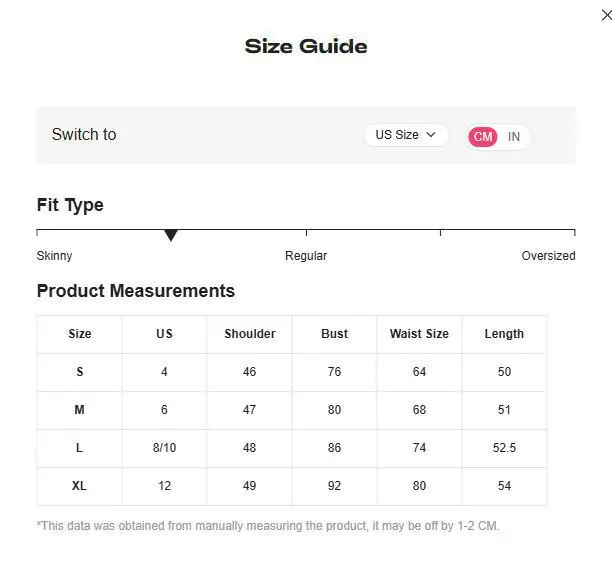Click the Length column header

click(x=504, y=334)
